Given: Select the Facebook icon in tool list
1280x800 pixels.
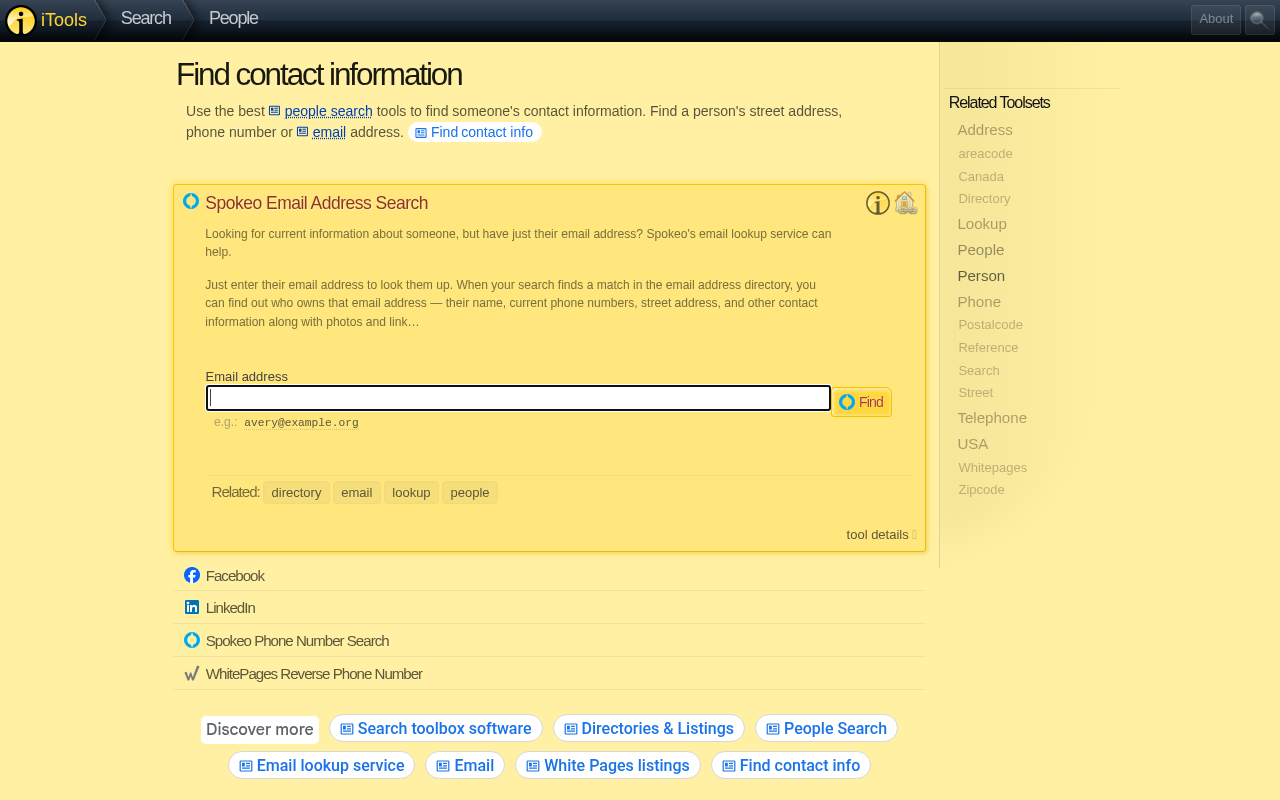Looking at the screenshot, I should 192,575.
